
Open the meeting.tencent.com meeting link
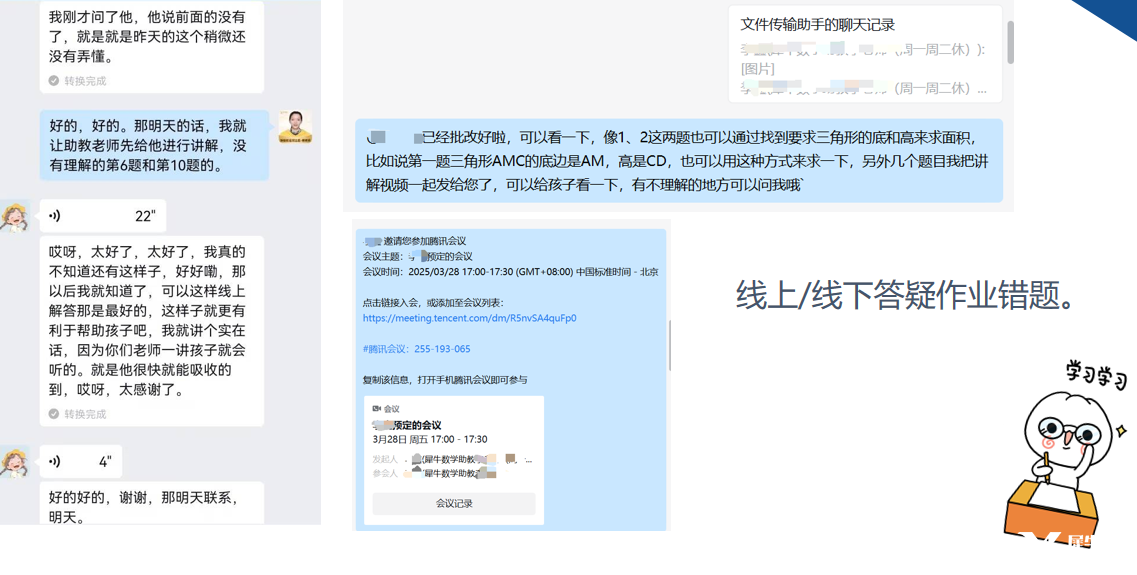point(470,318)
